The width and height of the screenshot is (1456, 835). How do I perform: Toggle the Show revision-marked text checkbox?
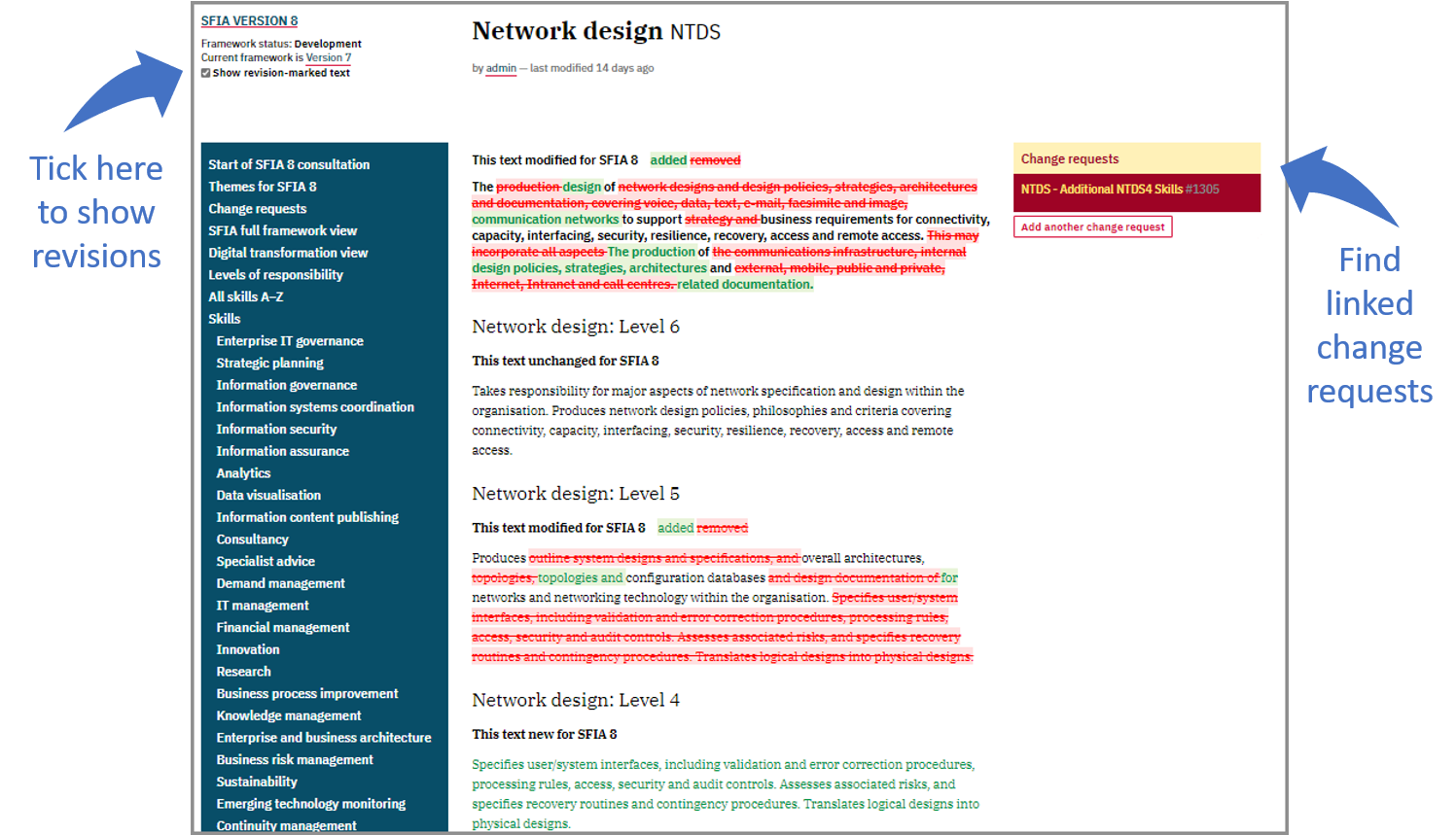pyautogui.click(x=206, y=73)
